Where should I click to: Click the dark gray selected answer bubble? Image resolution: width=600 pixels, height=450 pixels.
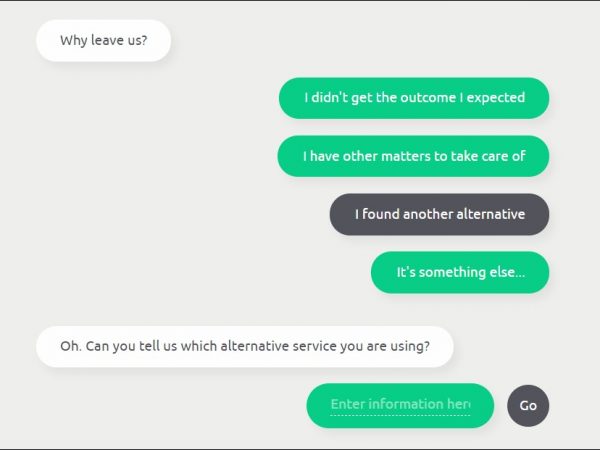pos(439,214)
